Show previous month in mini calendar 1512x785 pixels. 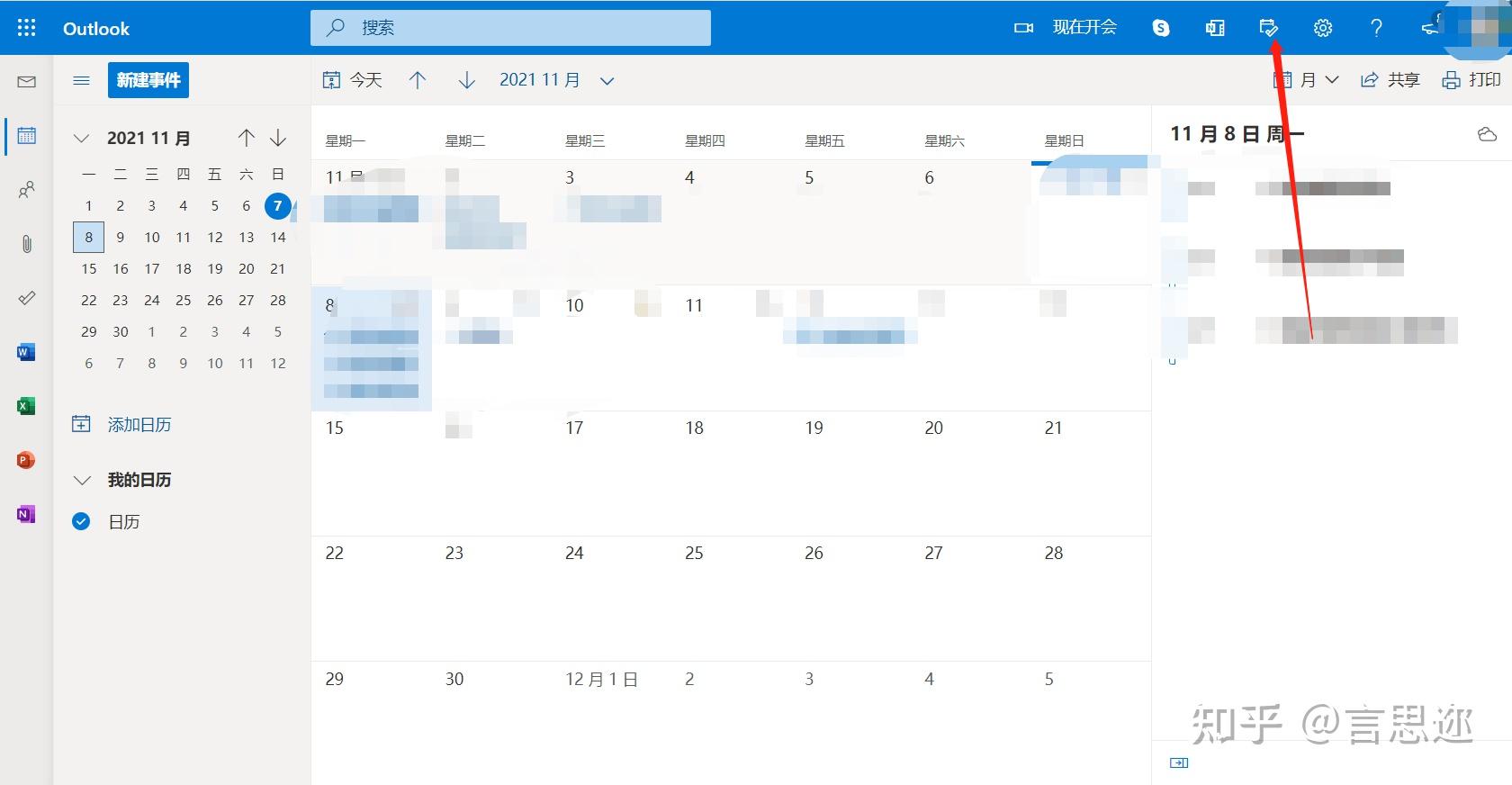pos(247,138)
